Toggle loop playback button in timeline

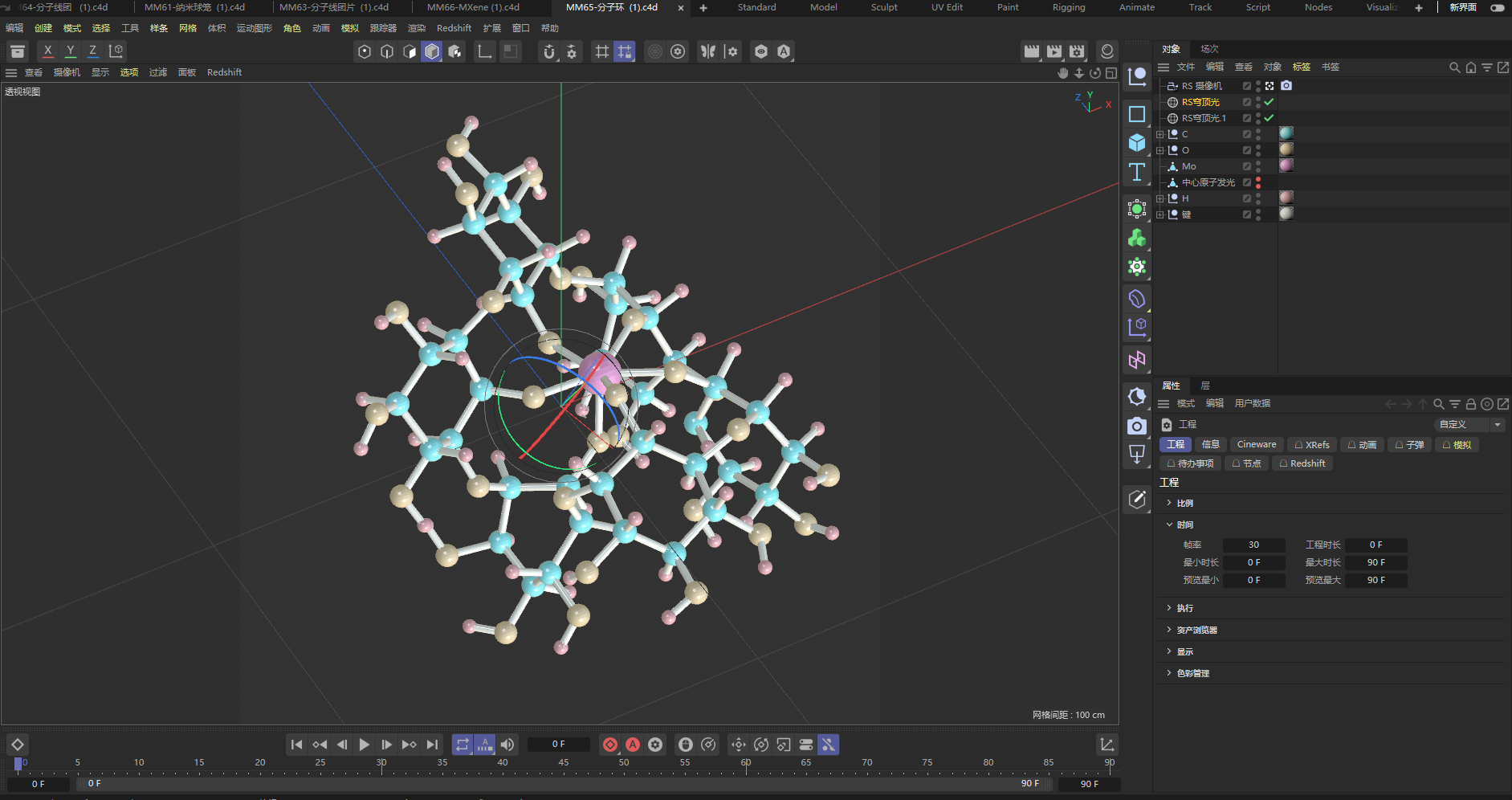click(463, 745)
